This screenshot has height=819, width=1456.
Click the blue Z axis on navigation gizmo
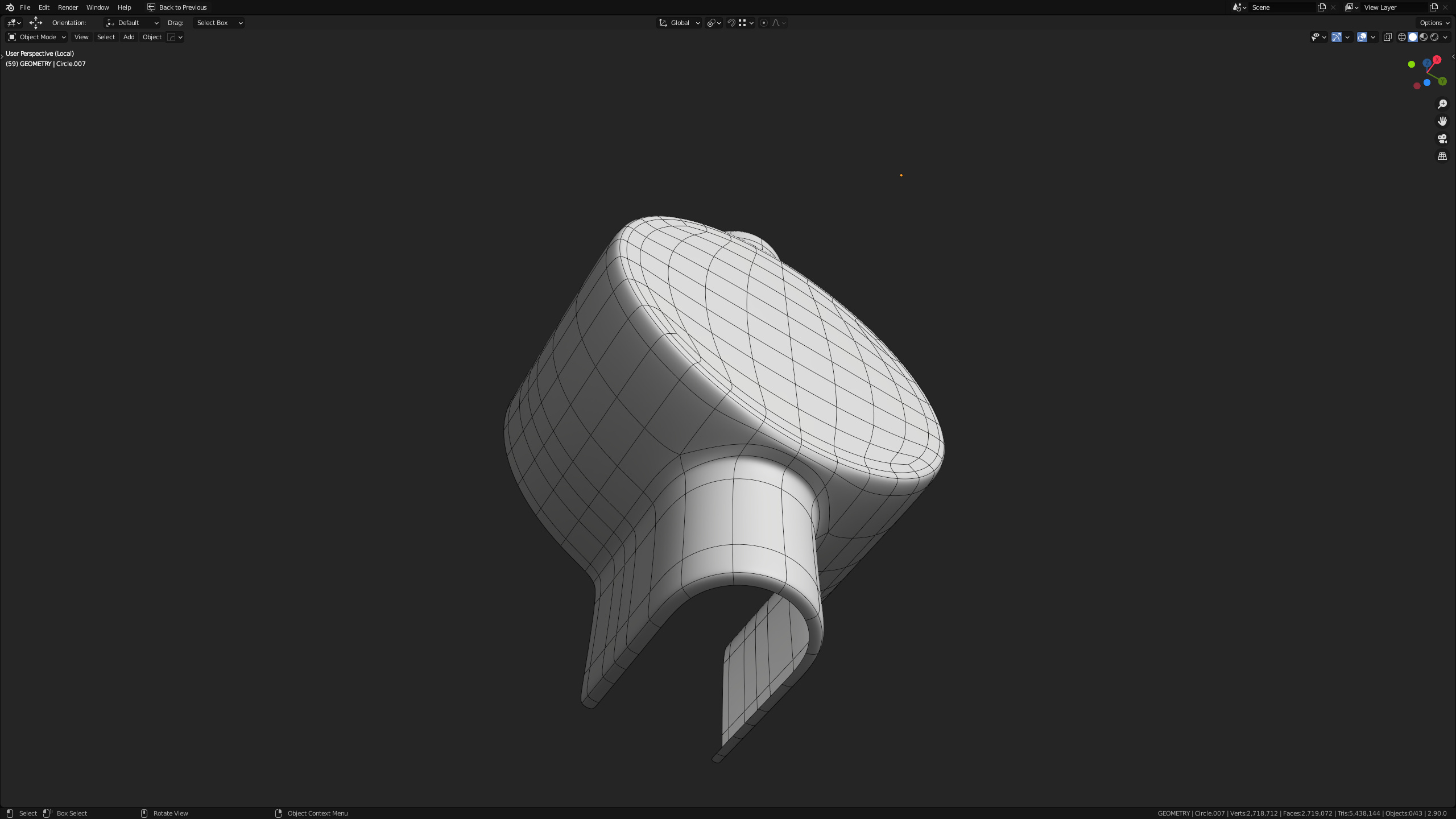point(1427,63)
